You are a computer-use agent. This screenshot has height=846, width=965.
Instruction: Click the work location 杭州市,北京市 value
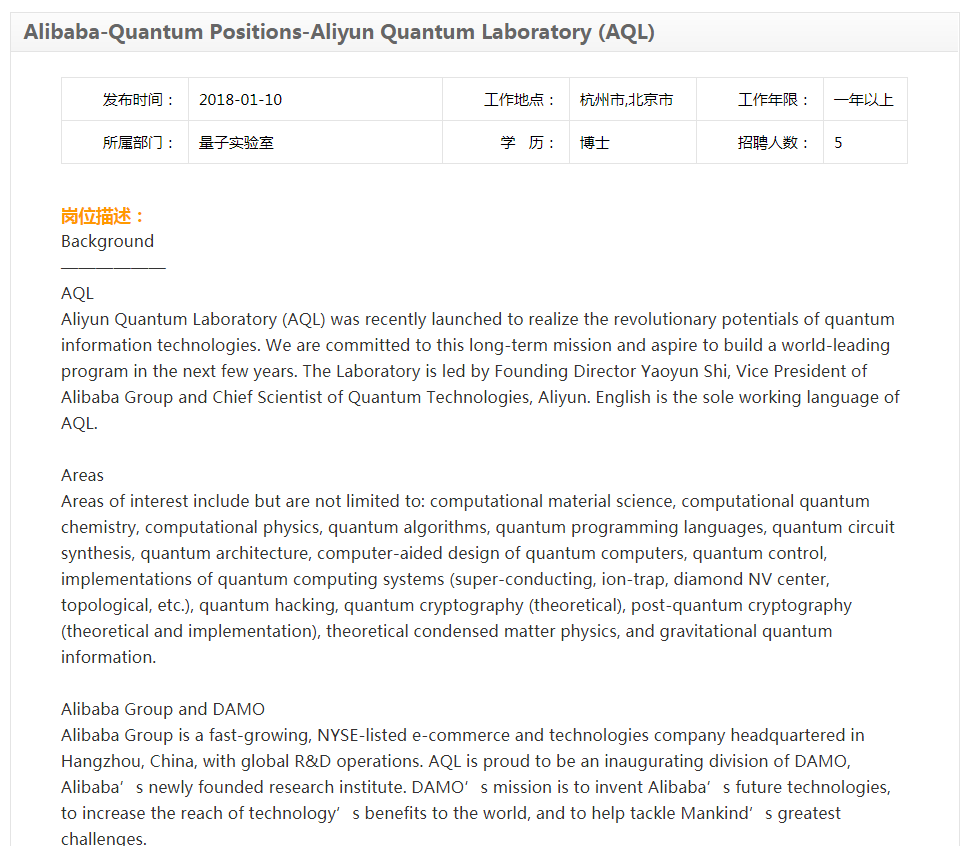point(626,100)
